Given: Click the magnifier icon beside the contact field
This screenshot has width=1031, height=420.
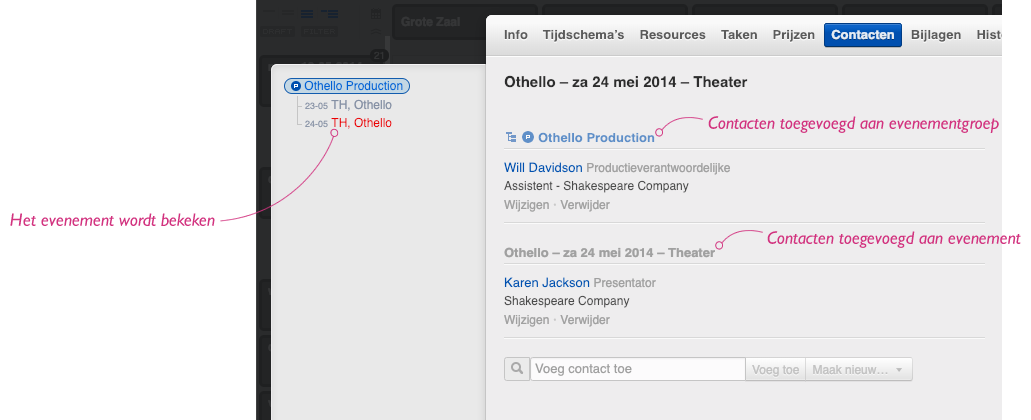Looking at the screenshot, I should click(517, 369).
